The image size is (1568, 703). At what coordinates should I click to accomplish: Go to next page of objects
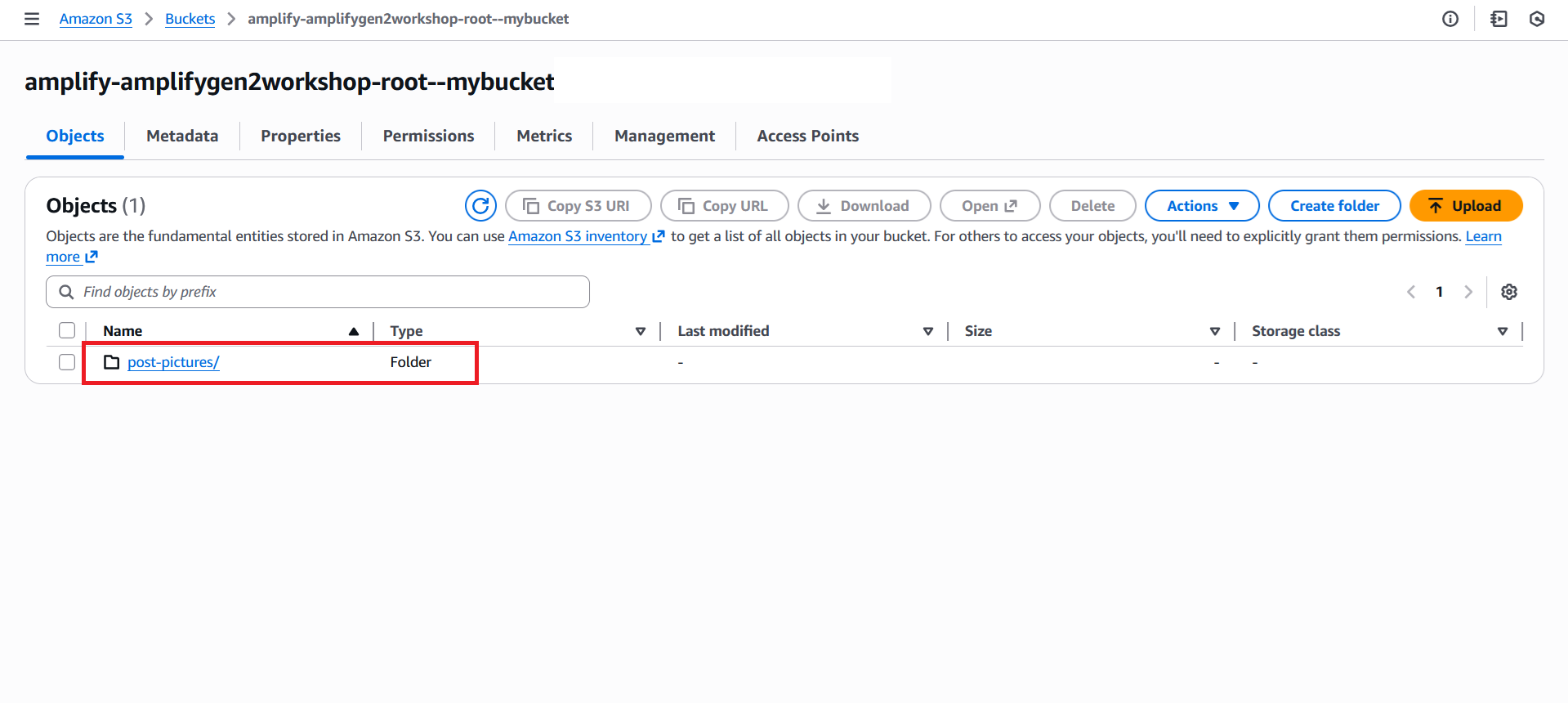coord(1468,292)
